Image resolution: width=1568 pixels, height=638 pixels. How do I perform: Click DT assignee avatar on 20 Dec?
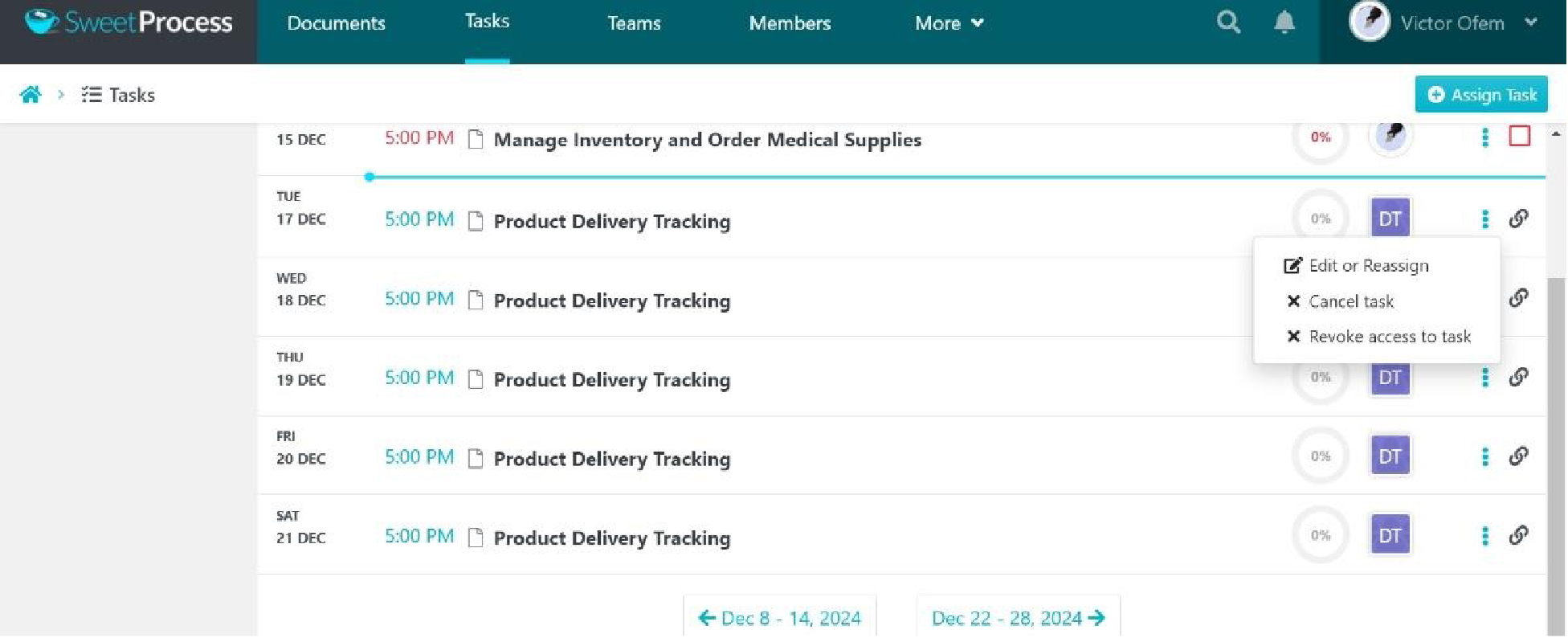(1390, 456)
